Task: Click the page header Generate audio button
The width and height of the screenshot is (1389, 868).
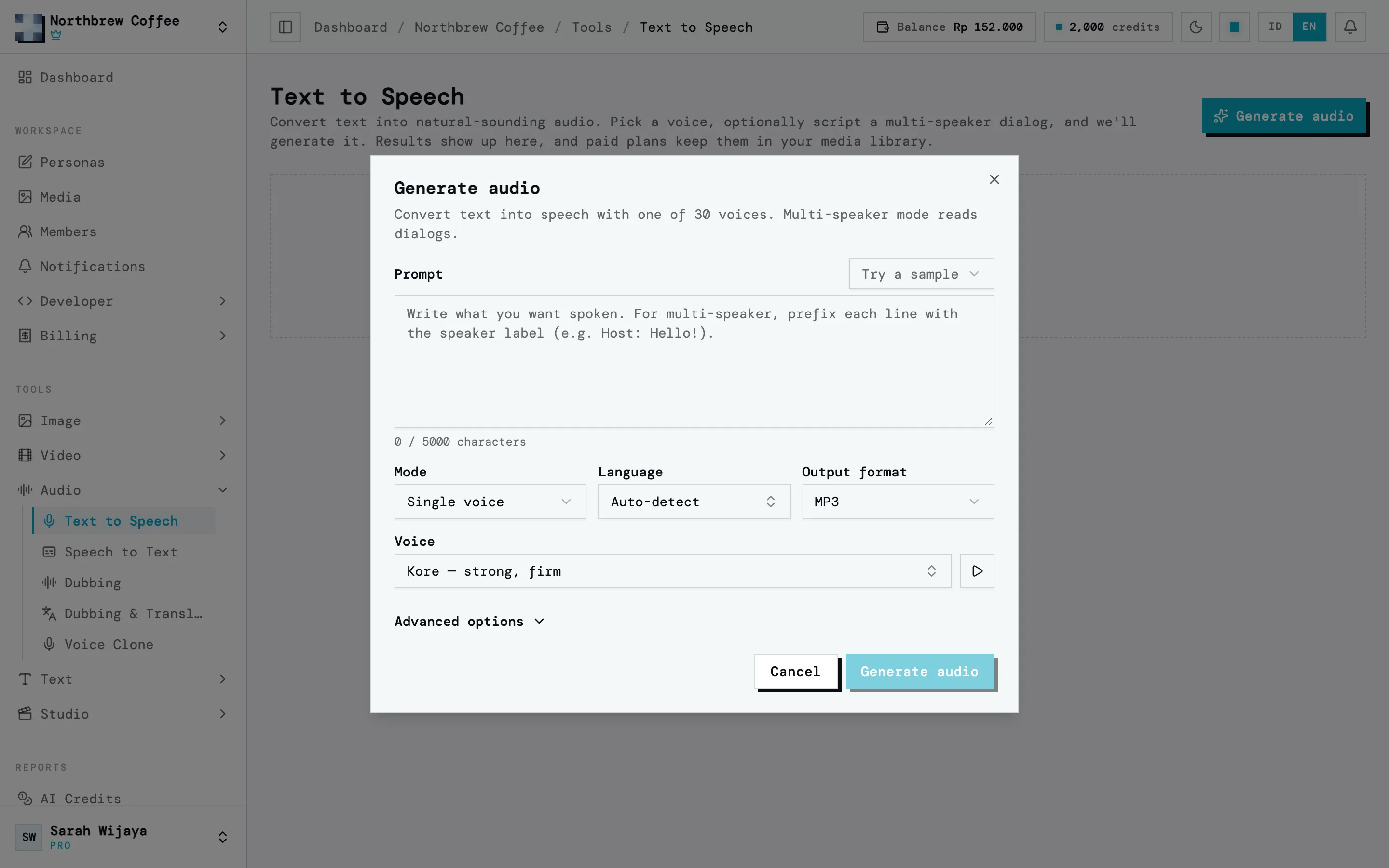Action: click(x=1283, y=116)
